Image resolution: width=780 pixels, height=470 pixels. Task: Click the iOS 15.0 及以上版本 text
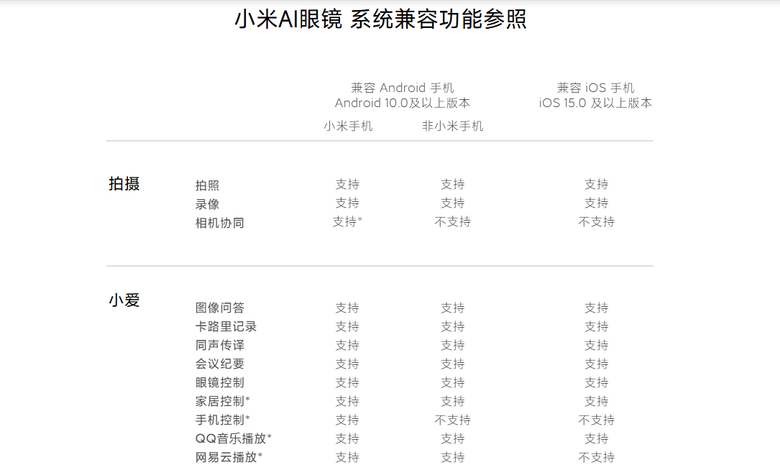pos(595,103)
